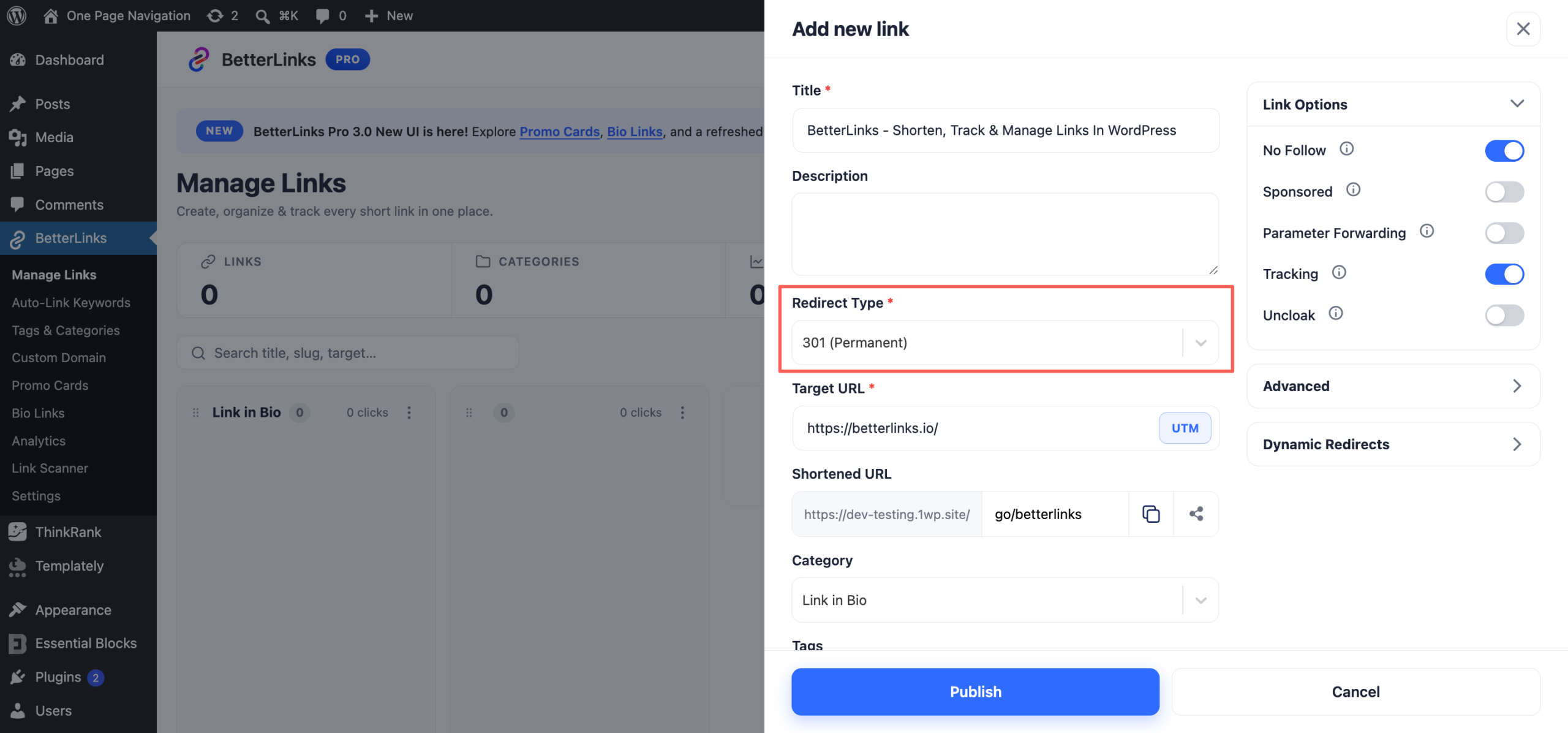Open BetterLinks Settings submenu item
This screenshot has height=733, width=1568.
pyautogui.click(x=36, y=496)
